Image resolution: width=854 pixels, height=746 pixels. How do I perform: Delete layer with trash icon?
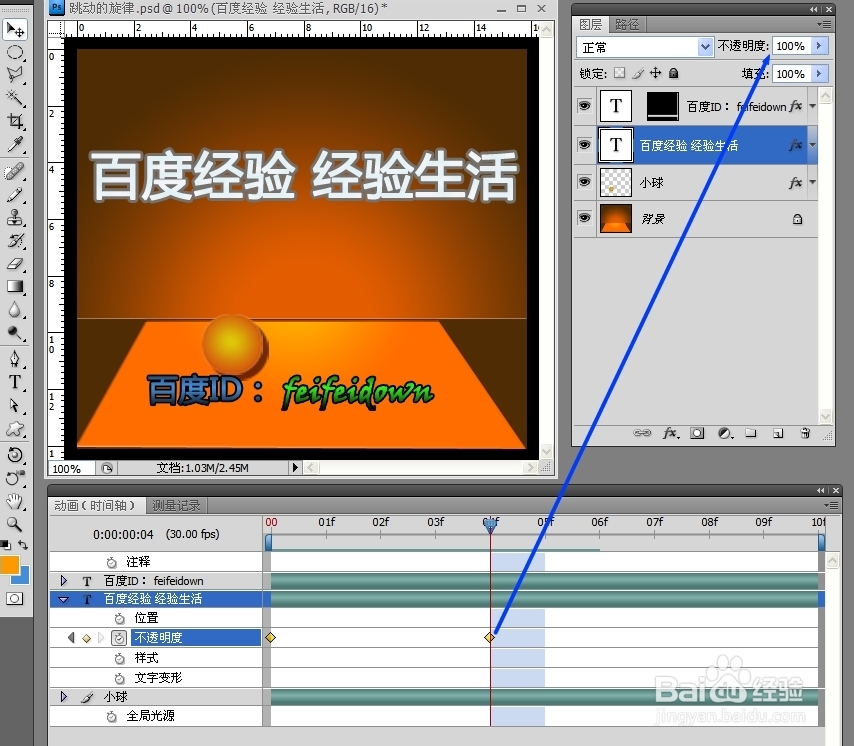pyautogui.click(x=805, y=433)
